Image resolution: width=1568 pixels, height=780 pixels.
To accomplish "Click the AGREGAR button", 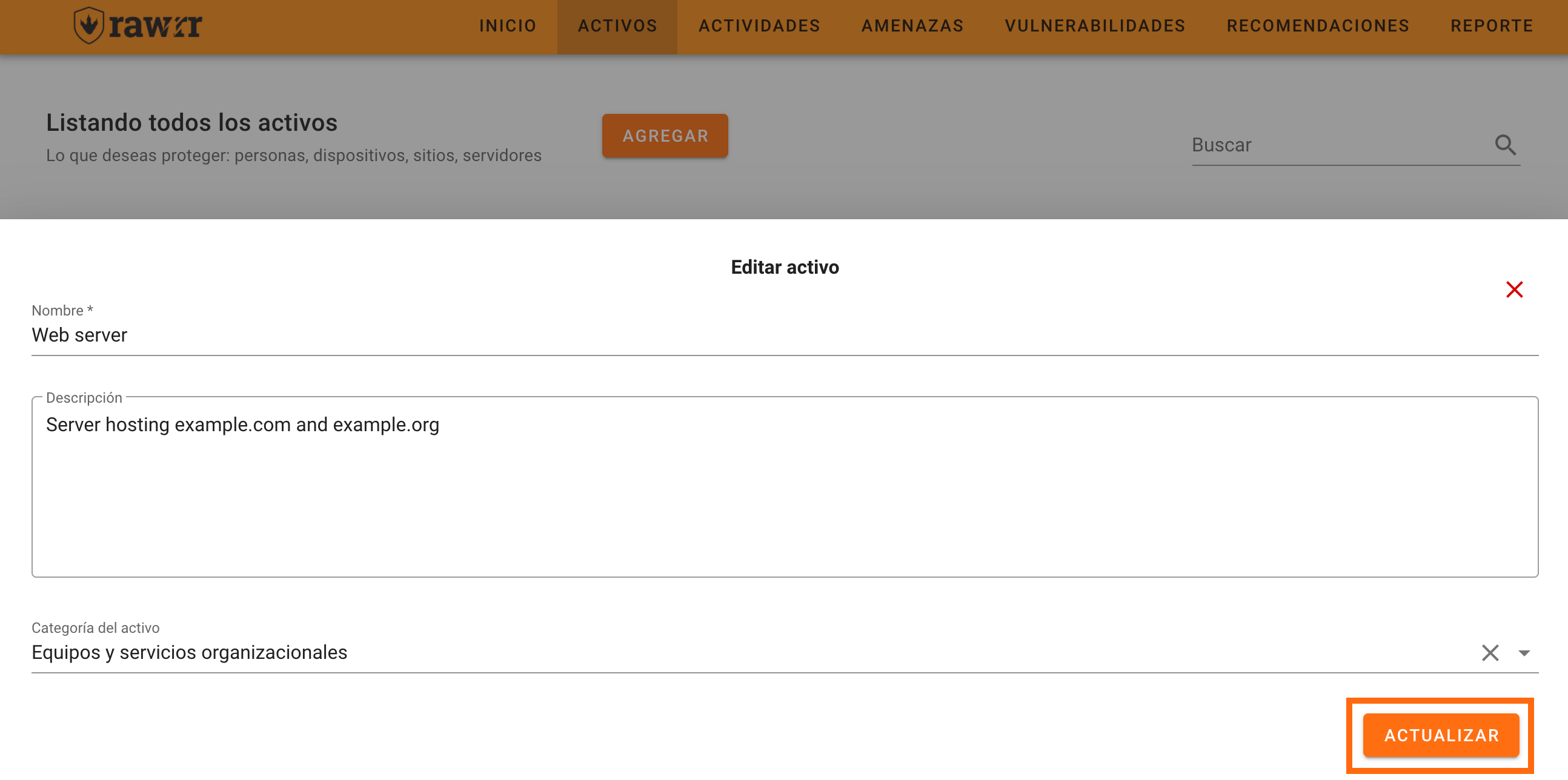I will click(x=665, y=136).
